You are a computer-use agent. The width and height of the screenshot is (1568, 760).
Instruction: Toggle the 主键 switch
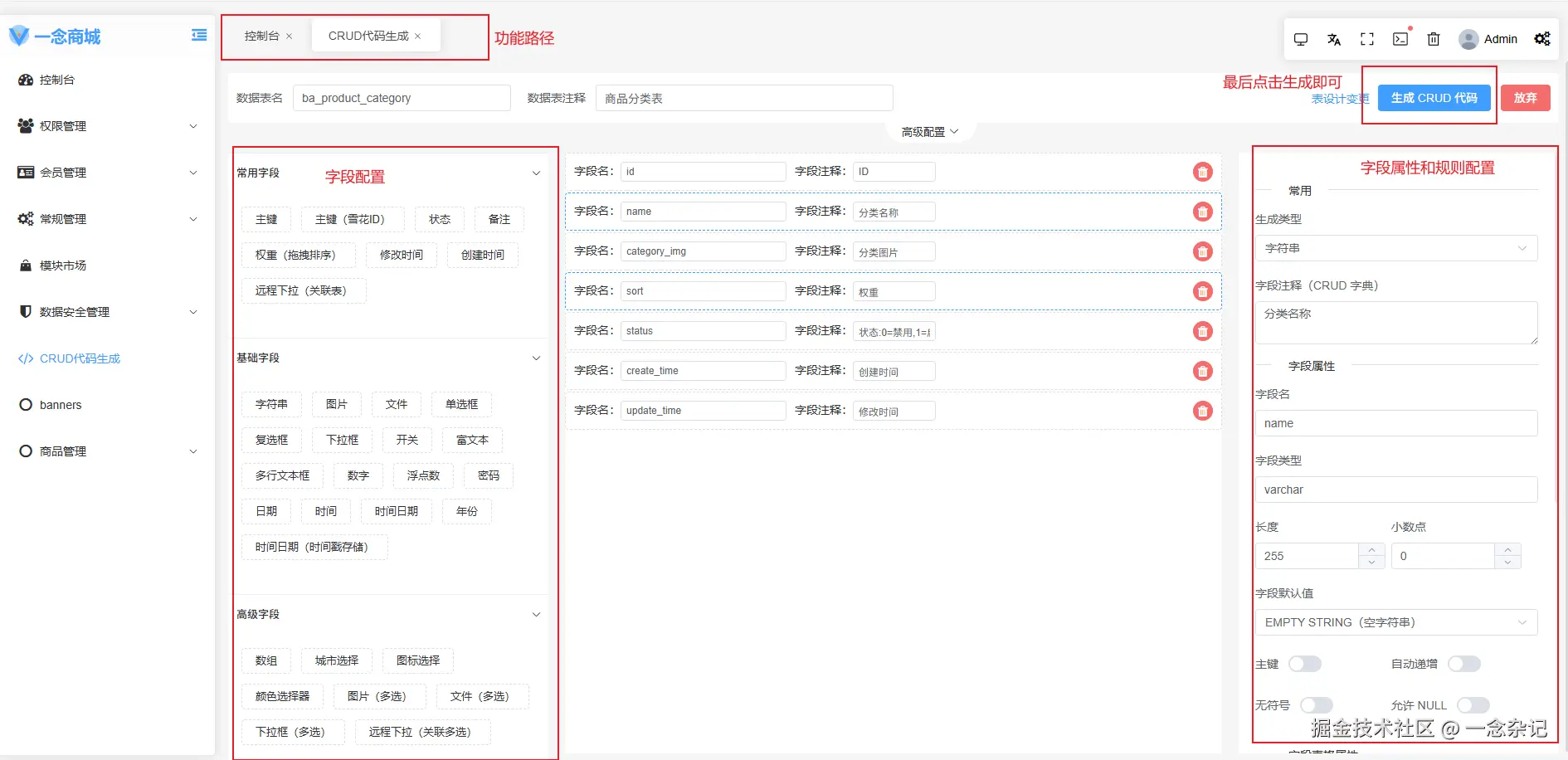click(x=1305, y=664)
